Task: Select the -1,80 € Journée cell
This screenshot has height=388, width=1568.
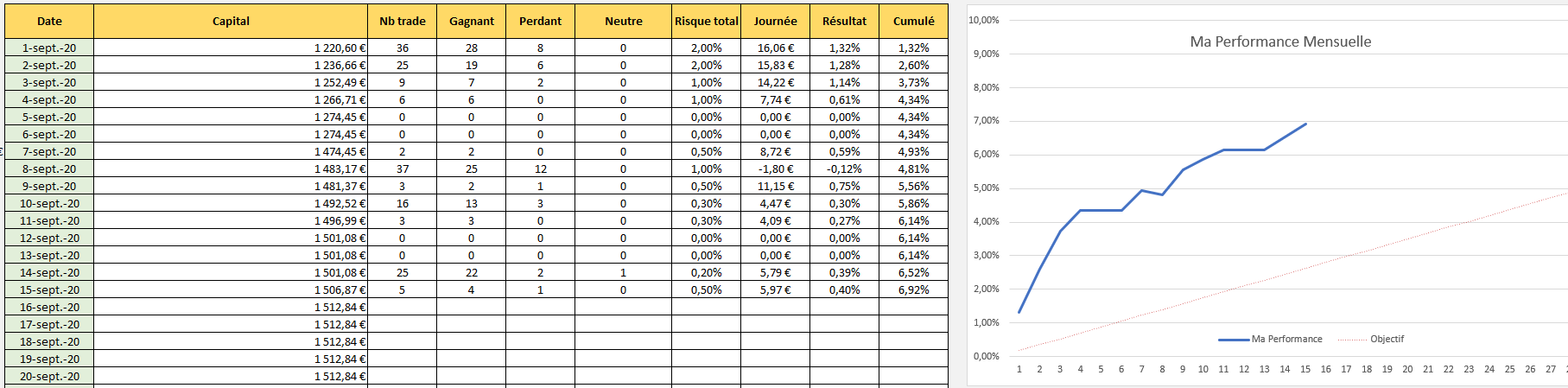Action: [776, 169]
